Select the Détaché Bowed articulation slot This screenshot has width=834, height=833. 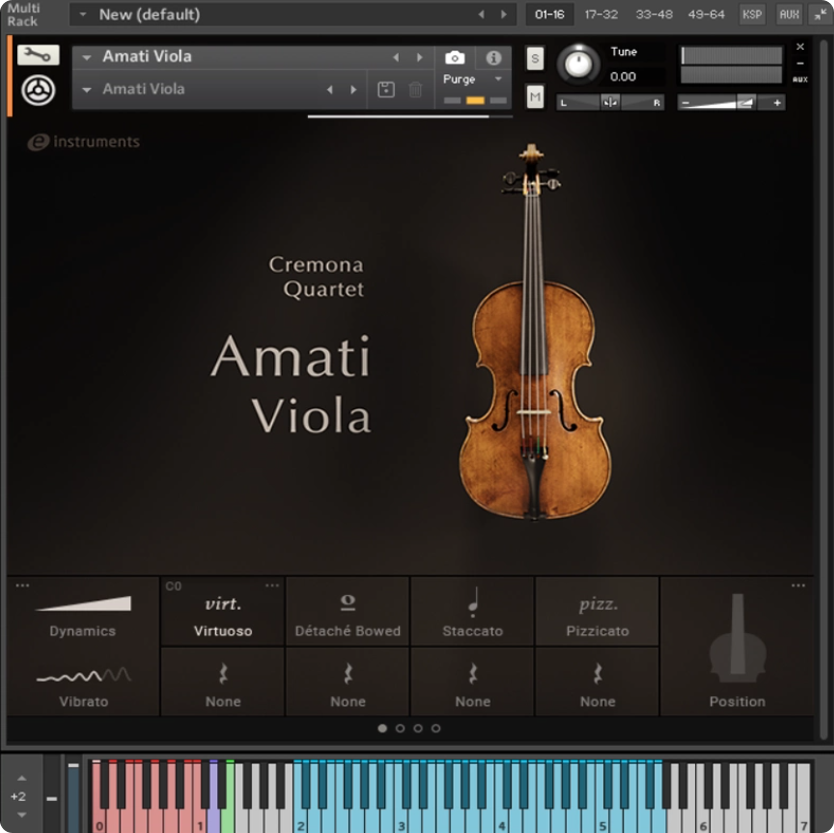pos(348,612)
